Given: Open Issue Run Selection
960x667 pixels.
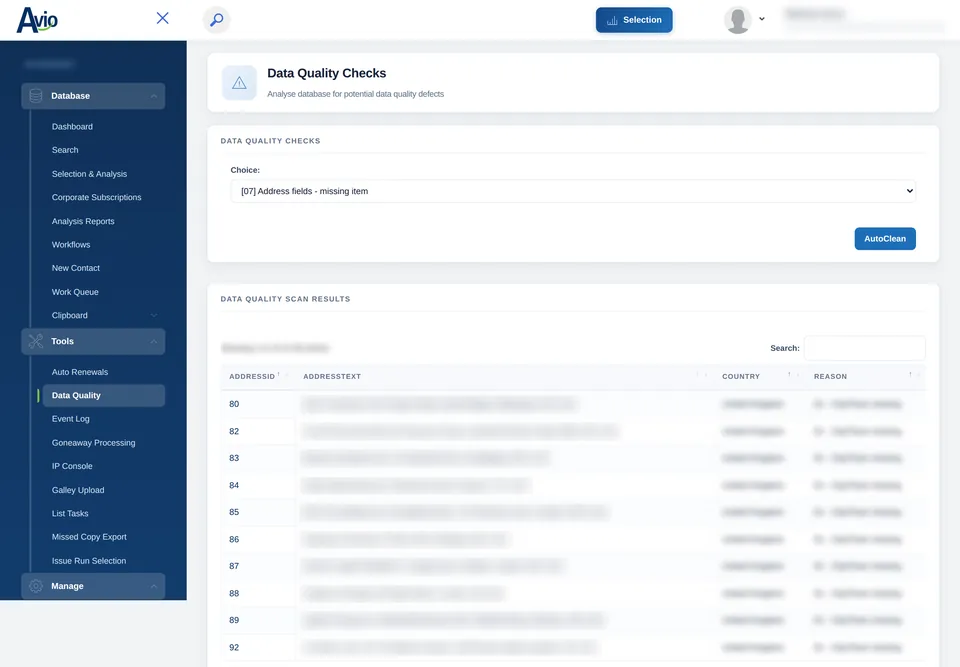Looking at the screenshot, I should [89, 560].
